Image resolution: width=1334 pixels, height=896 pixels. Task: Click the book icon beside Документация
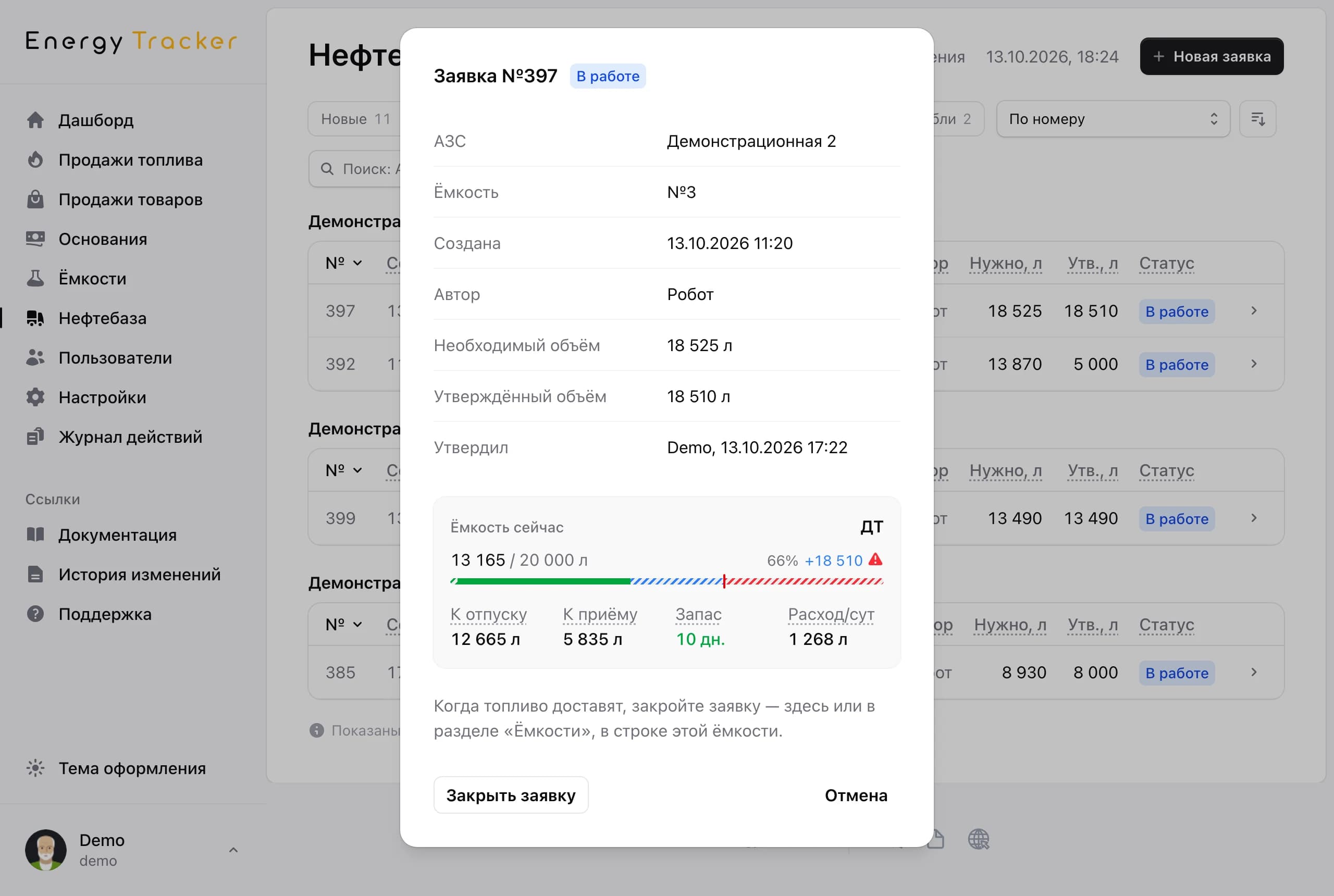[35, 534]
